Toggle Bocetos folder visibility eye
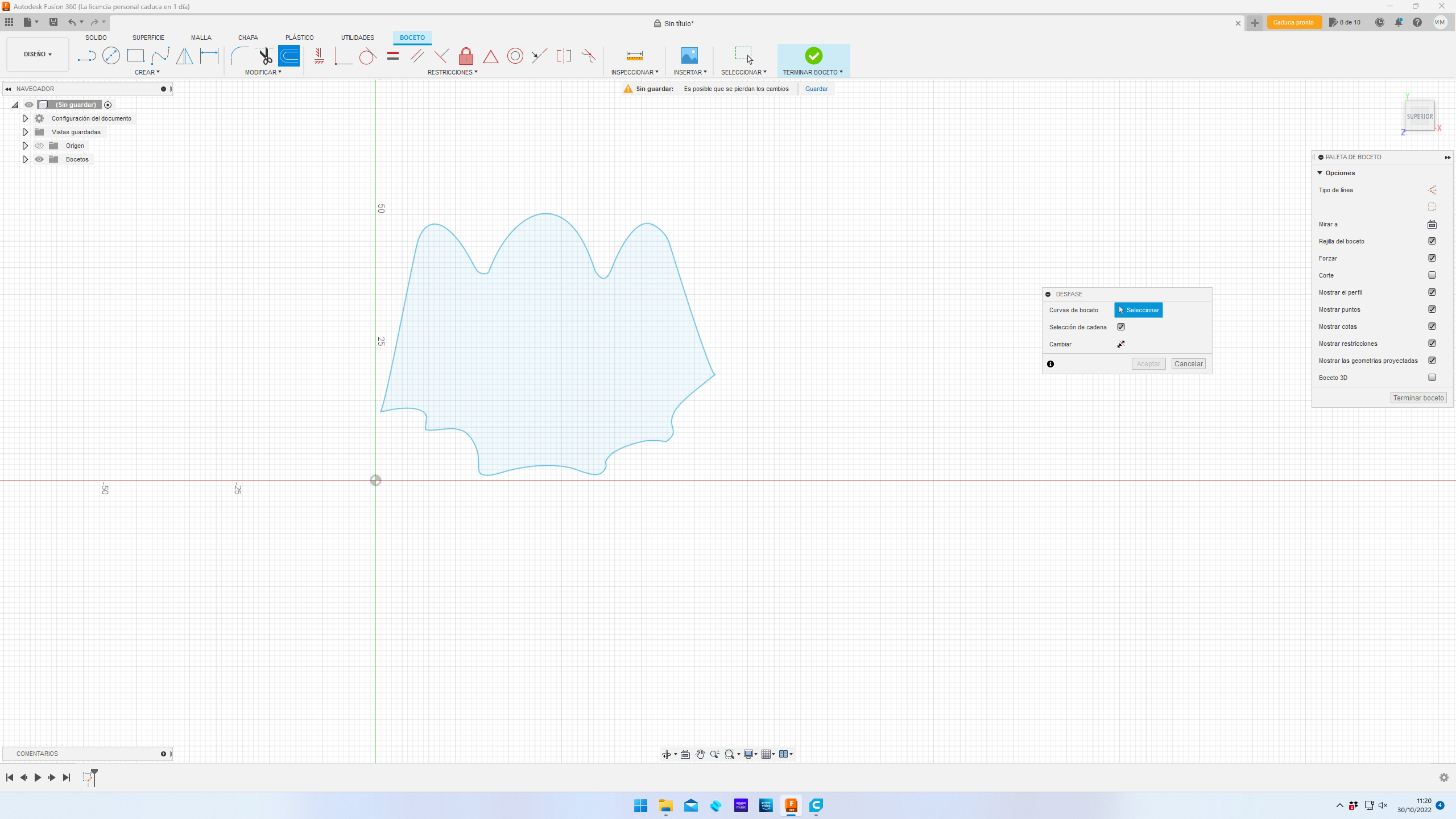The image size is (1456, 819). click(39, 159)
